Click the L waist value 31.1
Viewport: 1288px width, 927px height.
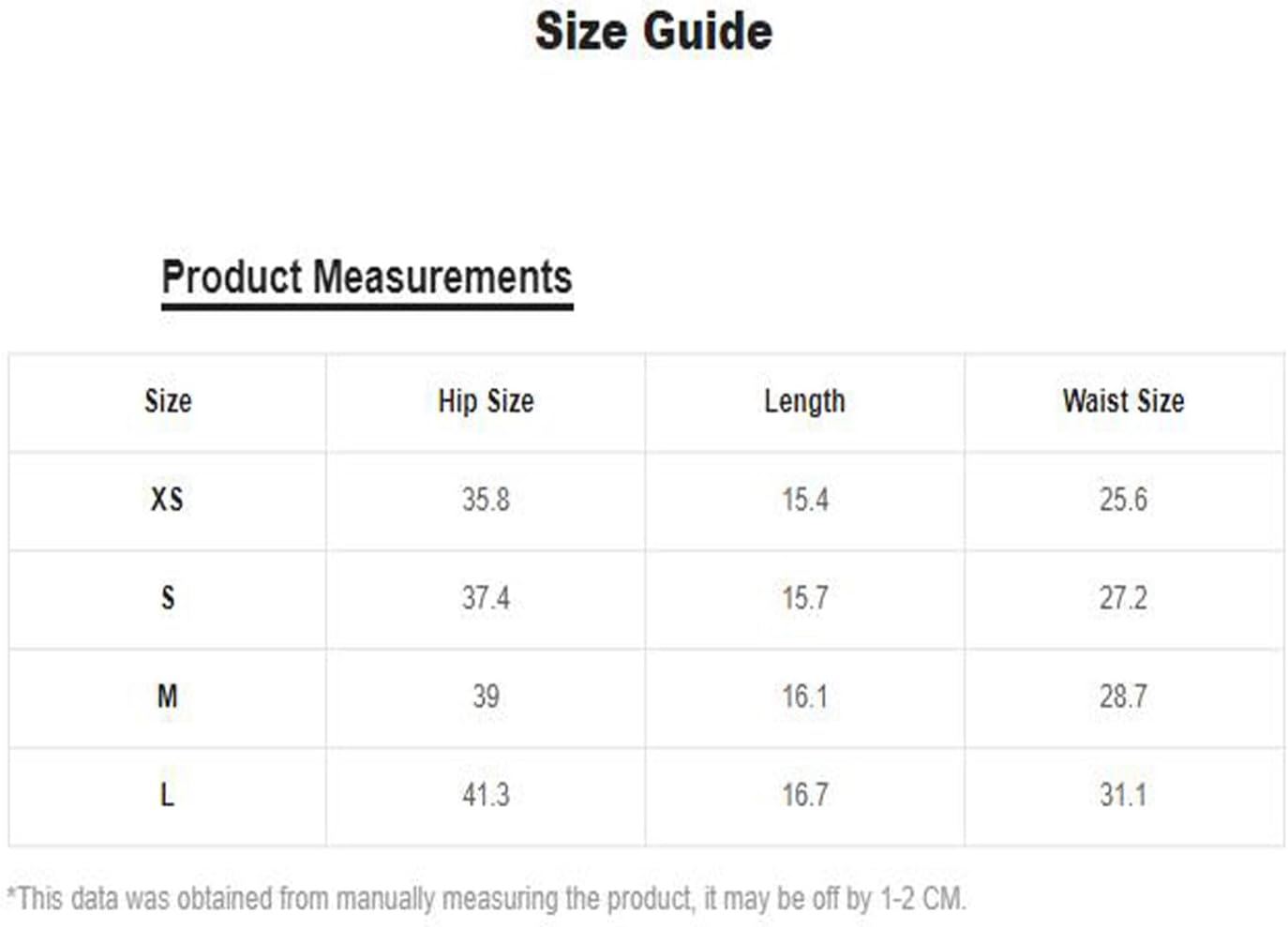point(1123,795)
